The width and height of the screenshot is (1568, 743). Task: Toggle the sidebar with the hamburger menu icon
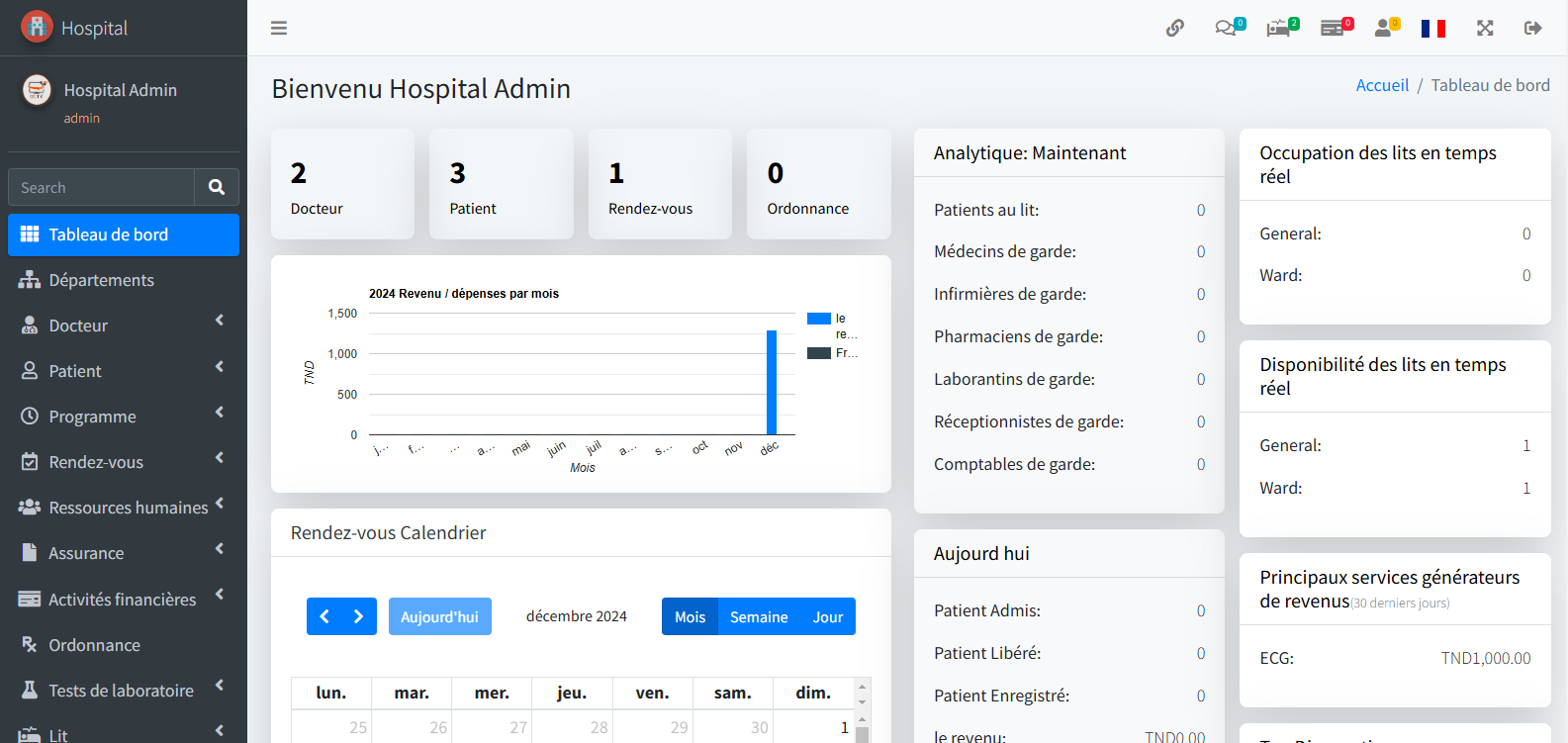click(279, 28)
